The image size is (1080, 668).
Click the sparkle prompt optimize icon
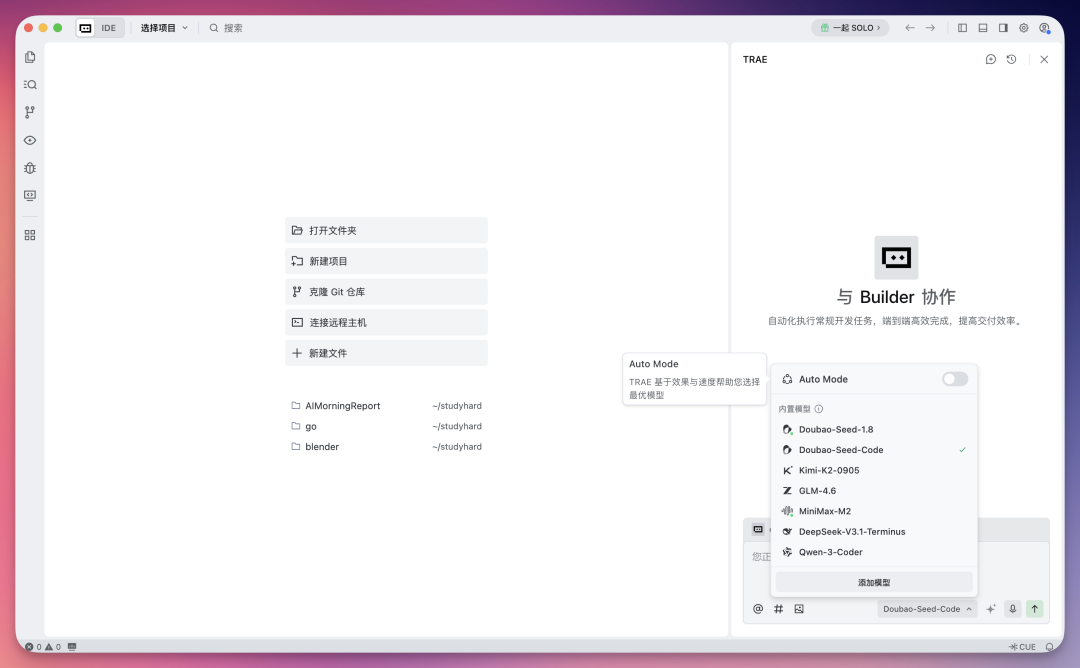[991, 609]
